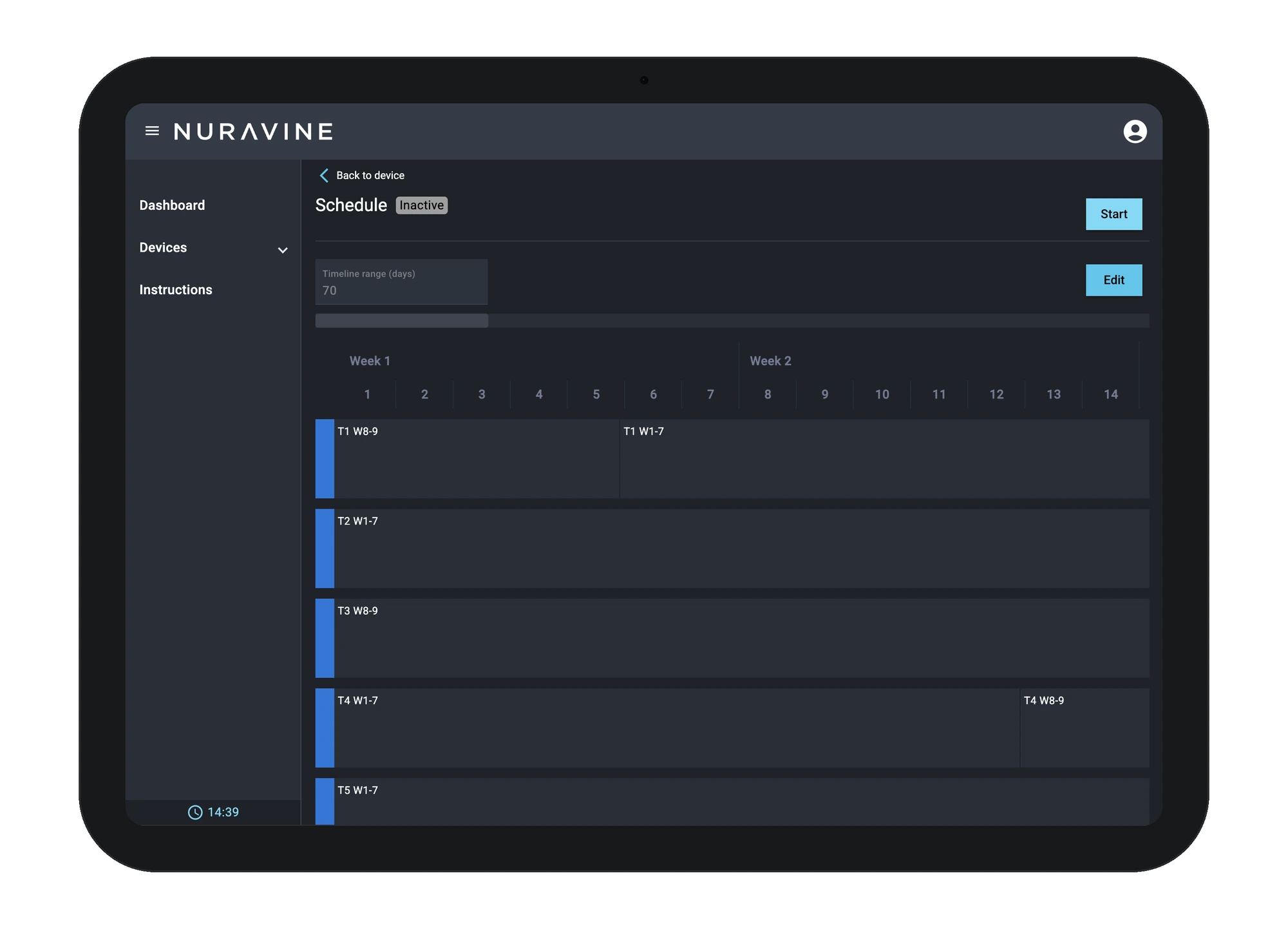The width and height of the screenshot is (1288, 929).
Task: Go to Dashboard in sidebar
Action: click(x=172, y=205)
